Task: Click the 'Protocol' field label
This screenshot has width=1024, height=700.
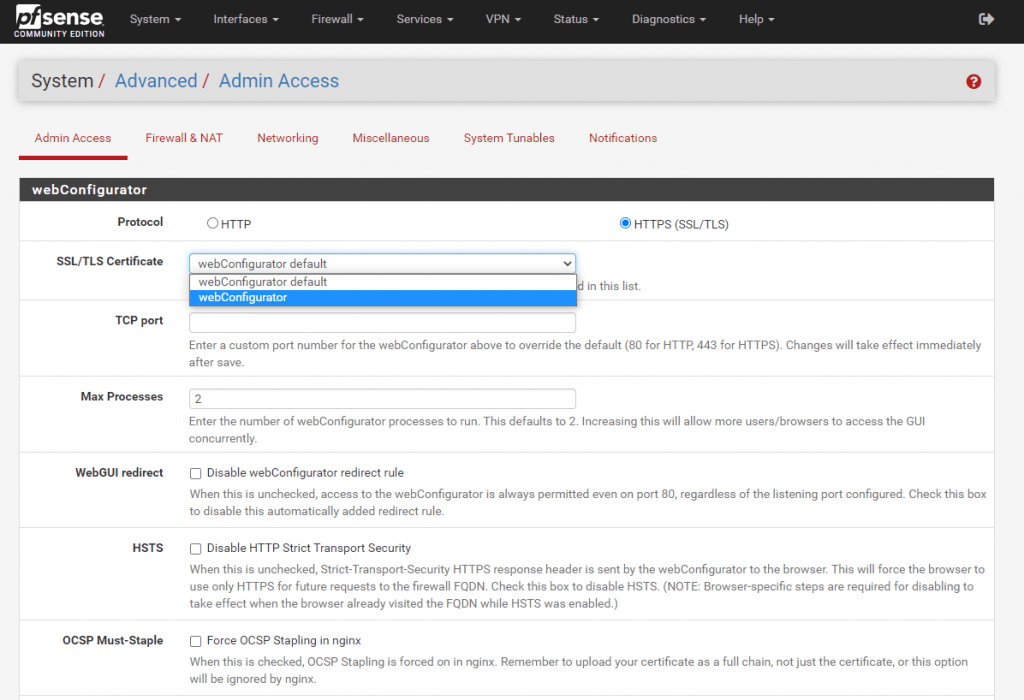Action: coord(140,222)
